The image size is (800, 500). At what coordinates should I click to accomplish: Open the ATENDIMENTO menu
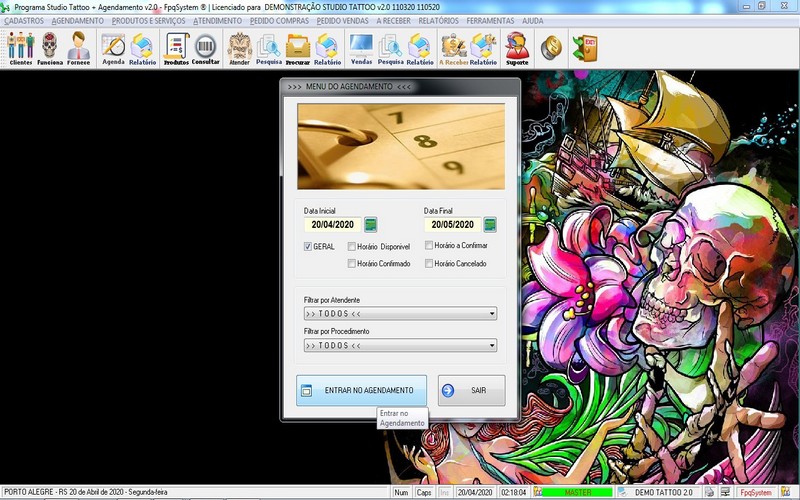pos(217,21)
